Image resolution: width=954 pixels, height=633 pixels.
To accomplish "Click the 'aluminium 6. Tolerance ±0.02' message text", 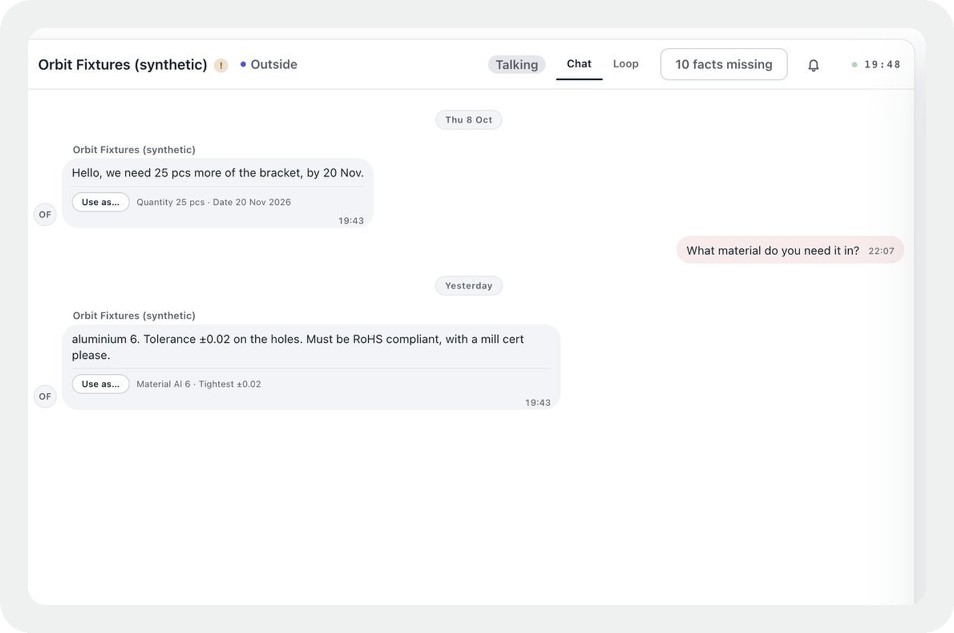I will [x=298, y=347].
